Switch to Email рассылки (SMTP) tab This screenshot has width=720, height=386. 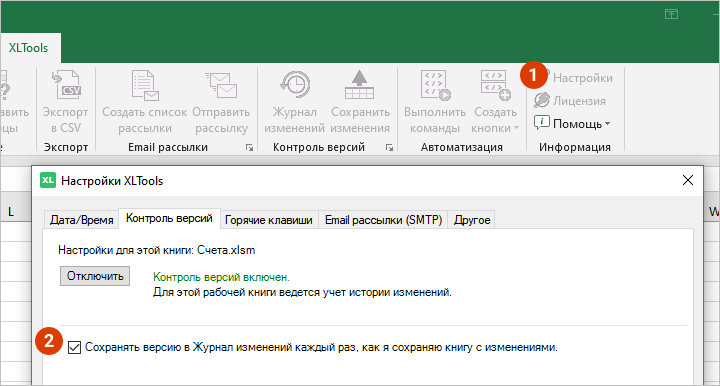tap(383, 220)
